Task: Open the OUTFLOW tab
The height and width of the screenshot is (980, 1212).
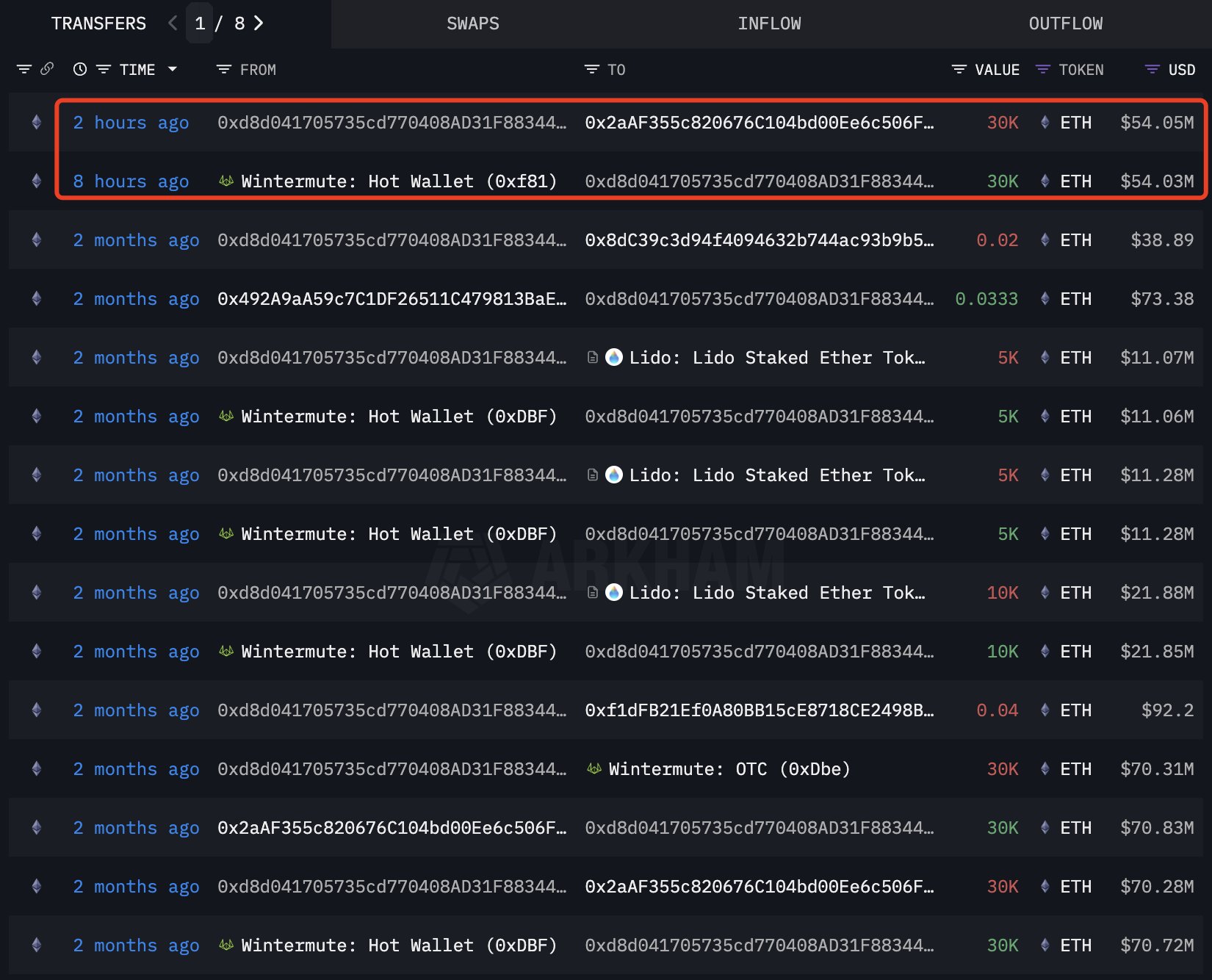Action: click(x=1065, y=24)
